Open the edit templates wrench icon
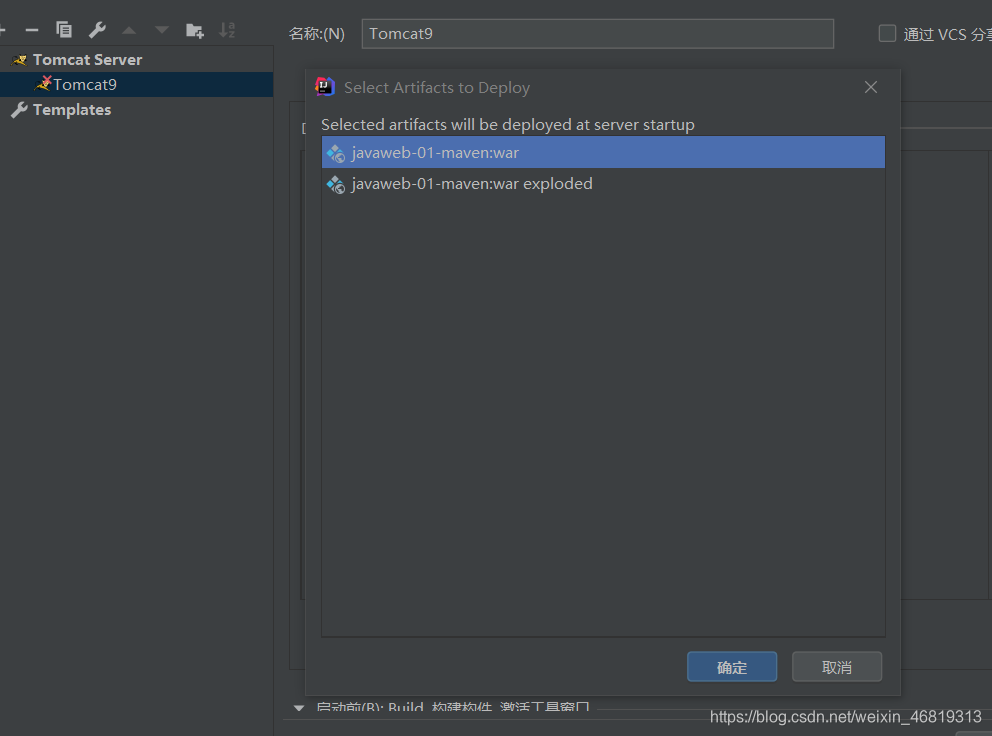 point(97,30)
